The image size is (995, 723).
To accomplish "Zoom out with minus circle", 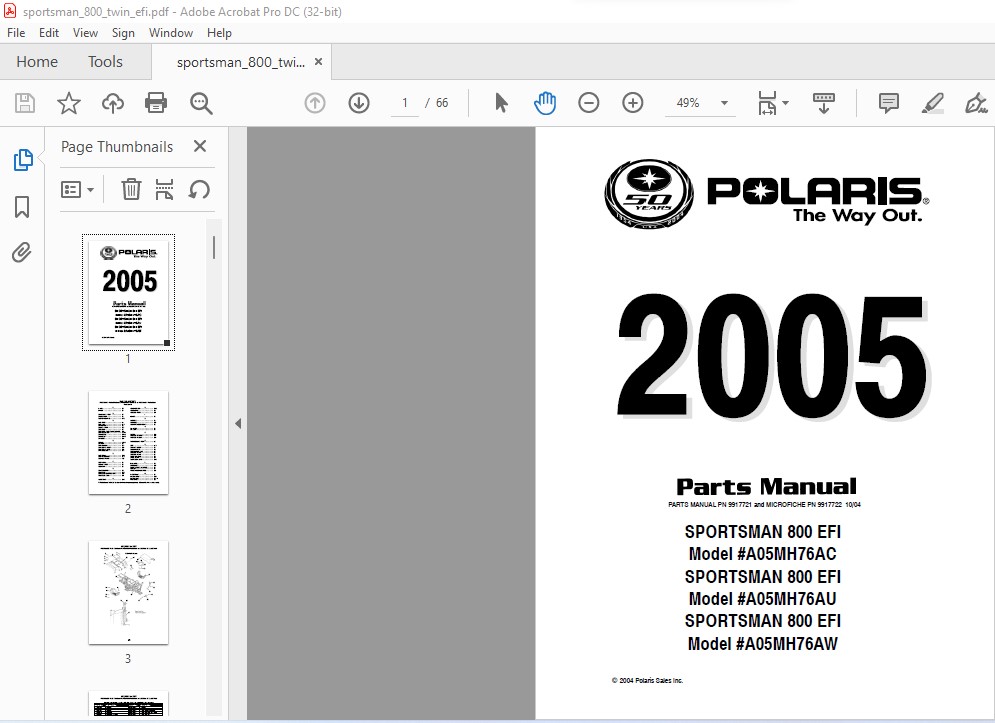I will [589, 103].
